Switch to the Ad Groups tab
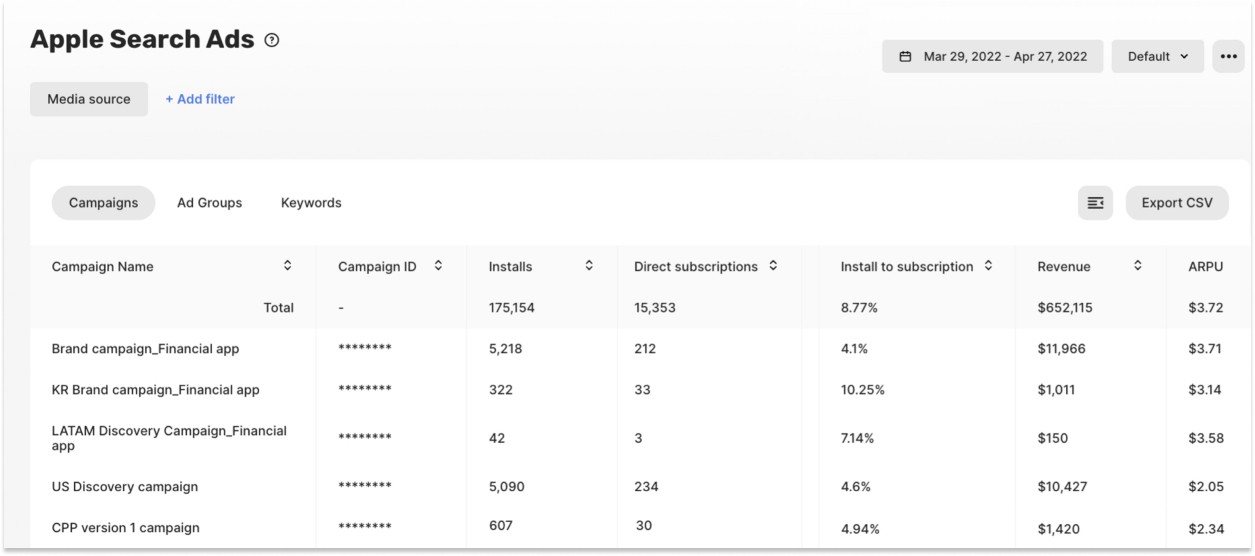Screen dimensions: 1255x556 coord(209,203)
